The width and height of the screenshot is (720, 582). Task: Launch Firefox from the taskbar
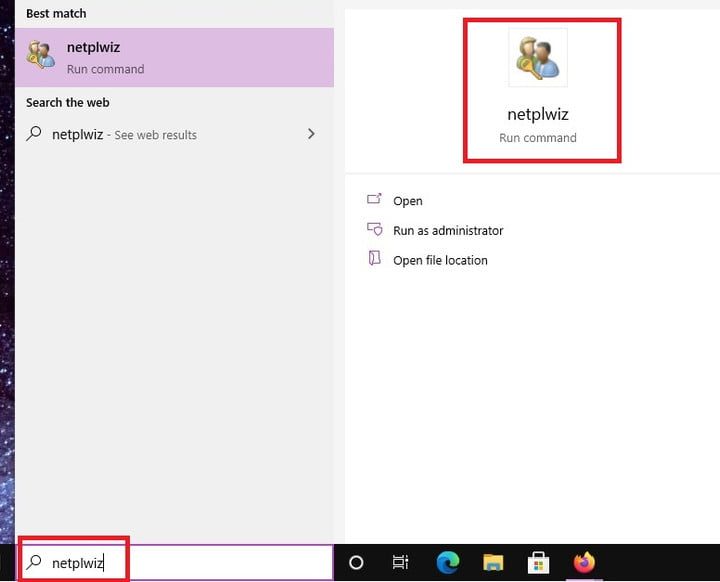pos(584,562)
